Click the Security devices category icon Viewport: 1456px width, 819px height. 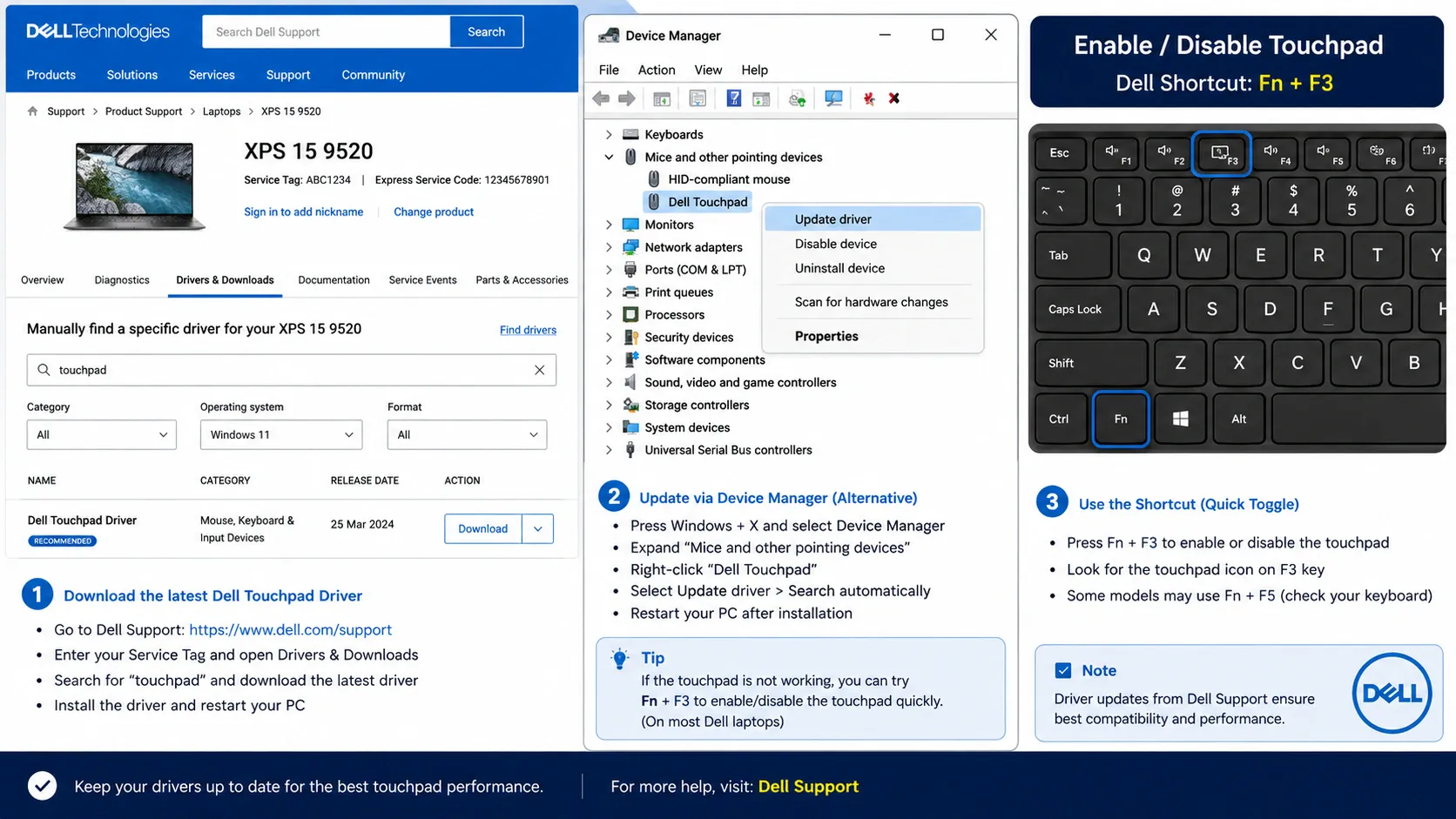[630, 338]
